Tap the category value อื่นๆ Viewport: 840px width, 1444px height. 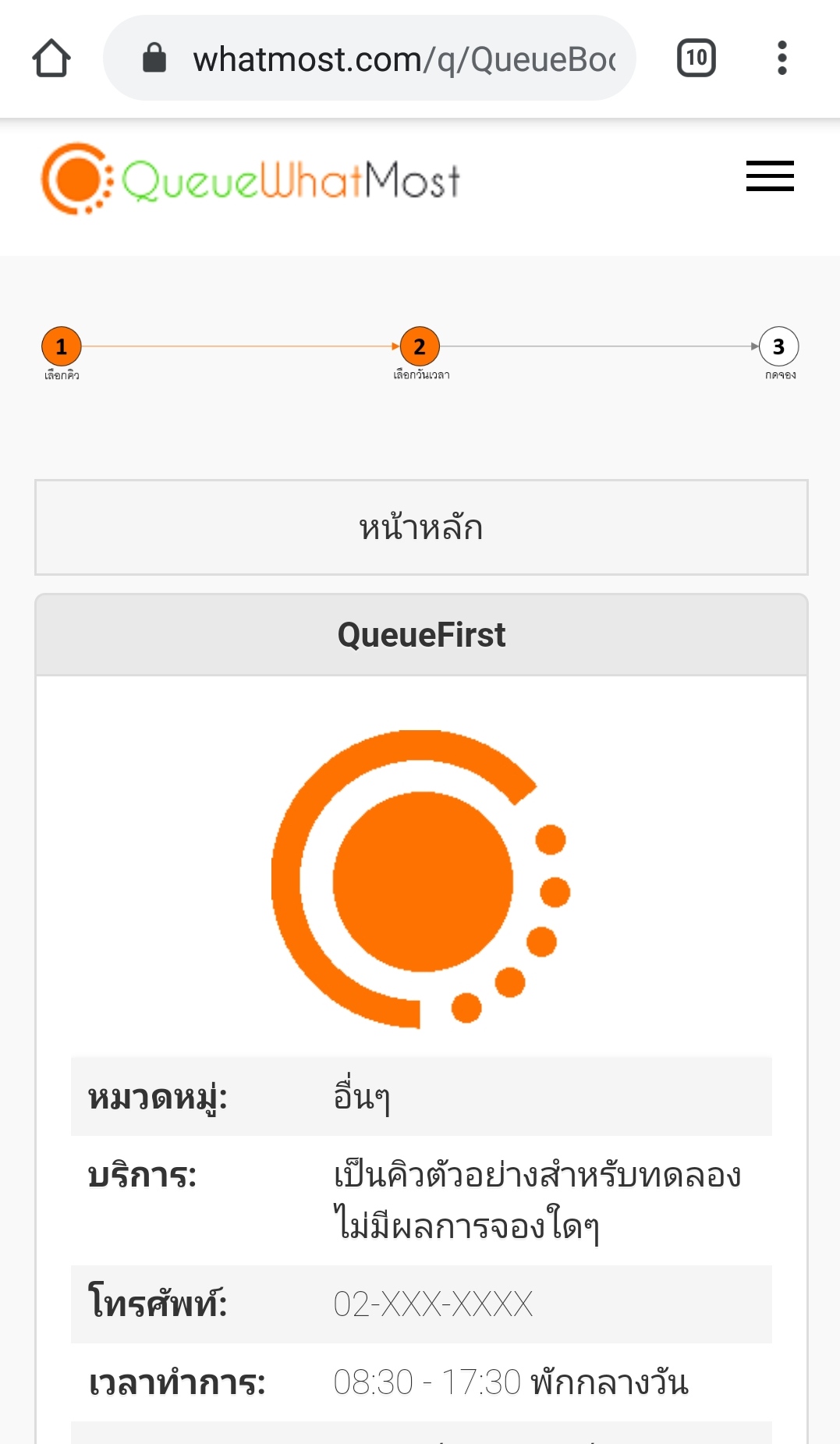click(x=361, y=1097)
